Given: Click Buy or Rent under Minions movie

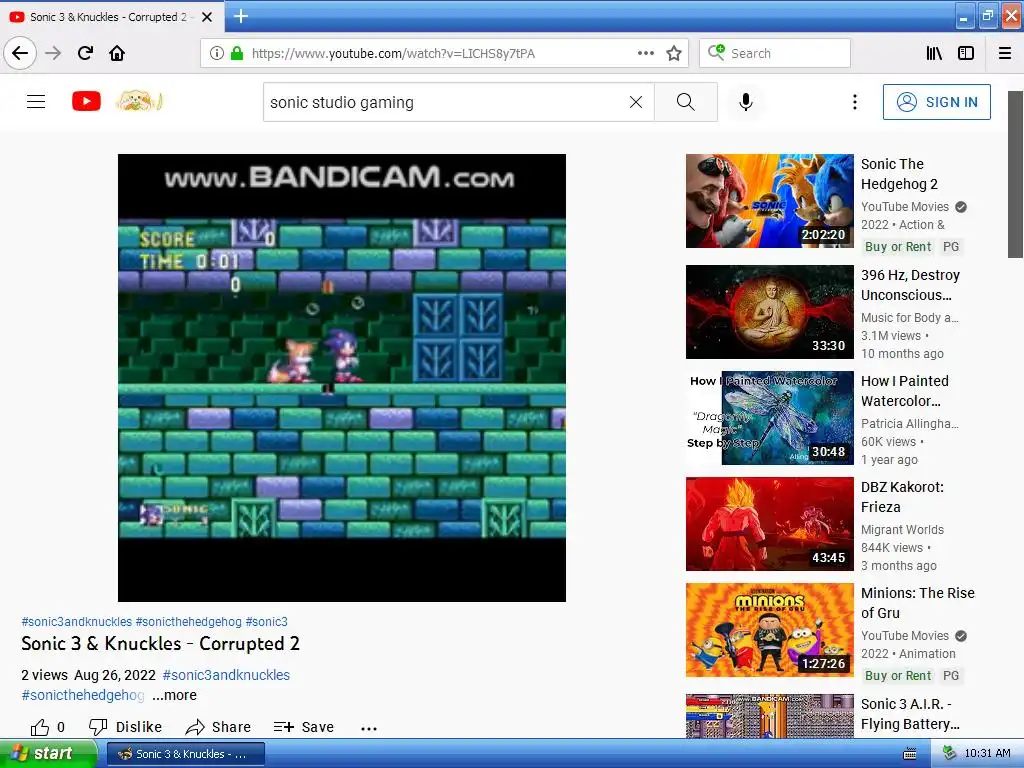Looking at the screenshot, I should coord(898,676).
